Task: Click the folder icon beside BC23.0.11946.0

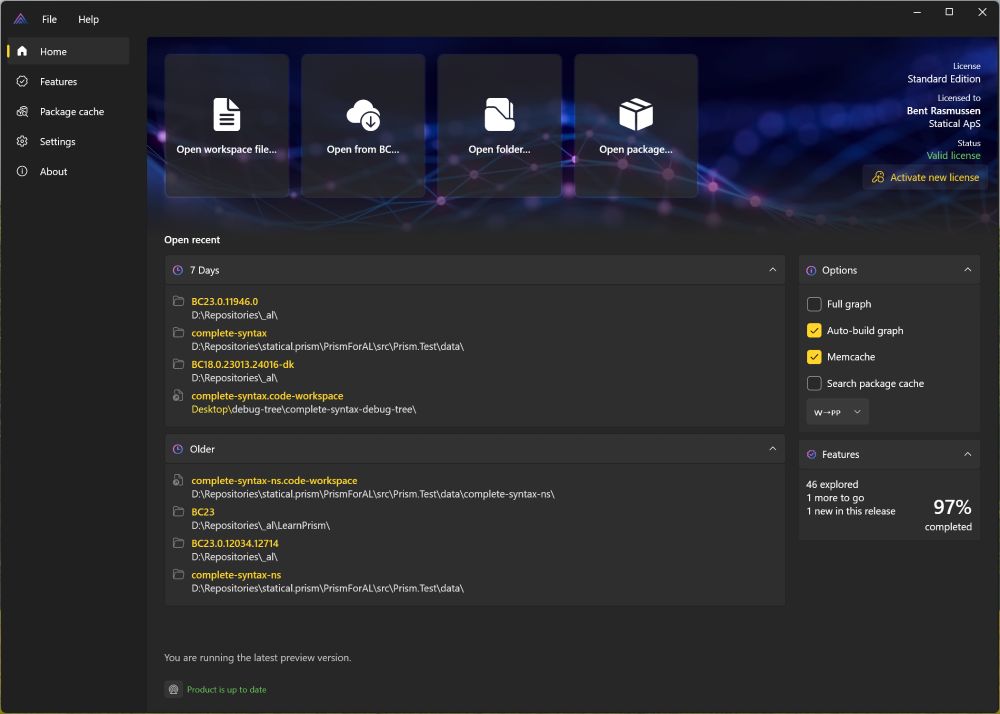Action: coord(179,301)
